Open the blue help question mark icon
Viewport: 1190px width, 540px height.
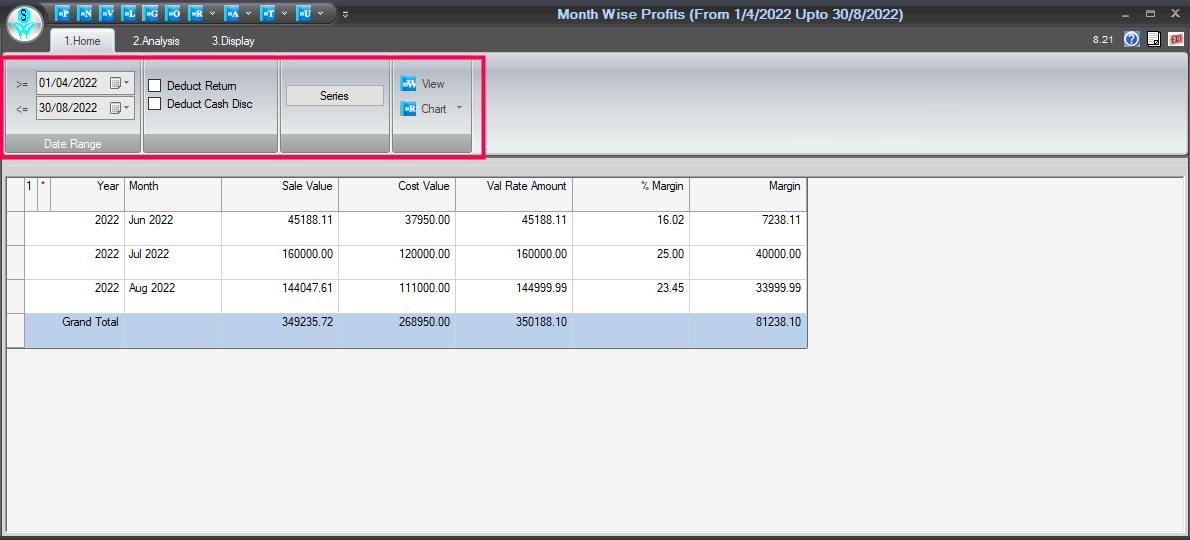click(1132, 39)
